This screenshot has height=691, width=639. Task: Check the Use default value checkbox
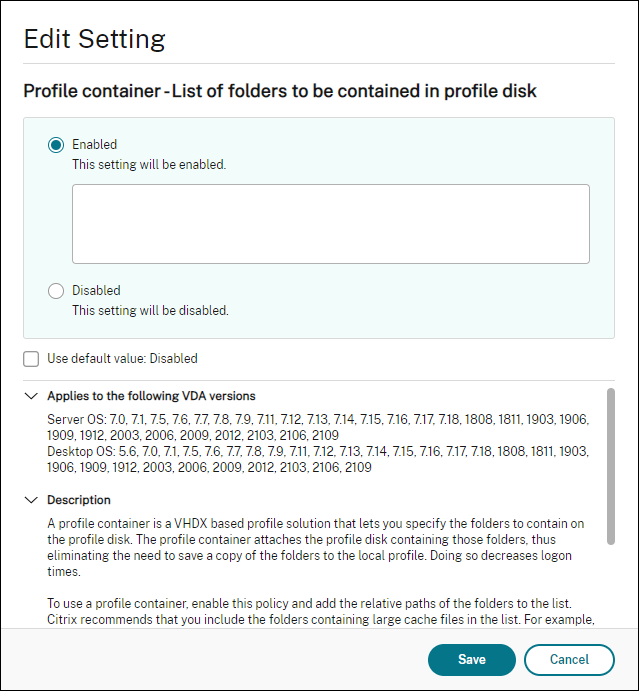tap(31, 358)
